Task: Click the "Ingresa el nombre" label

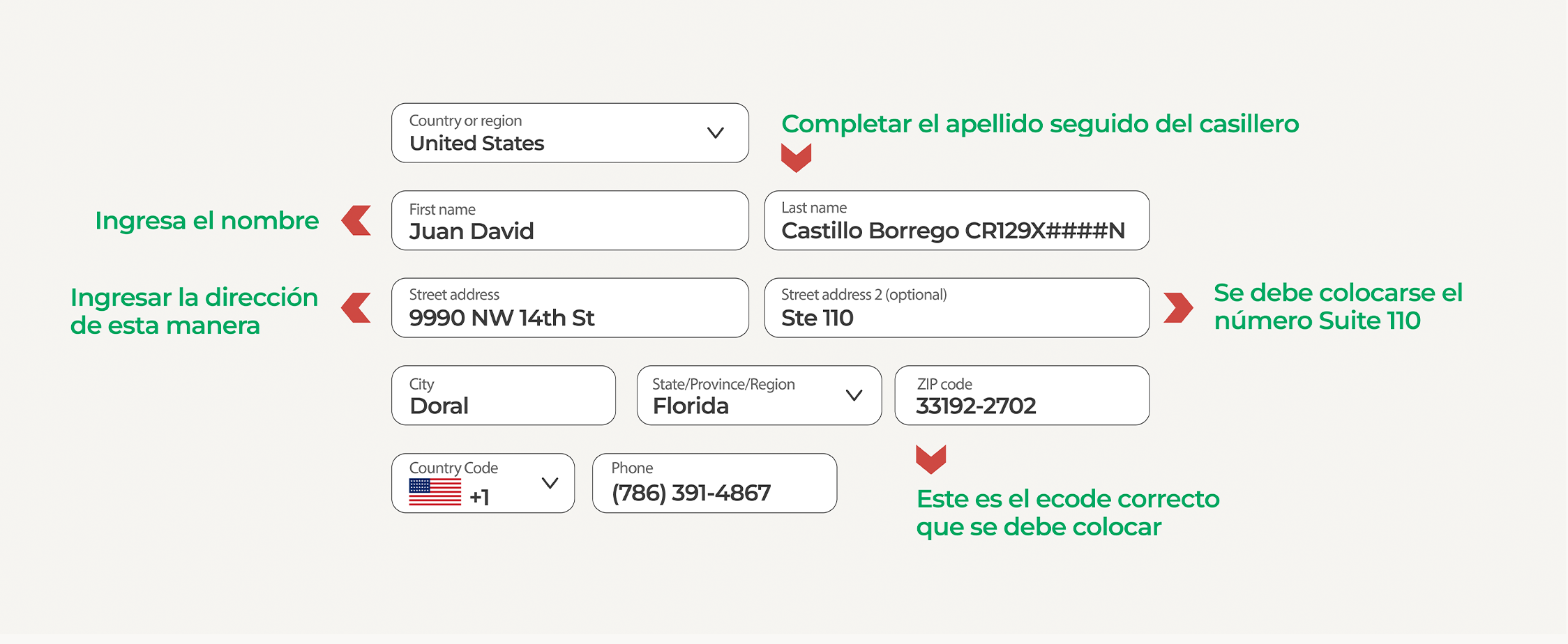Action: point(206,221)
